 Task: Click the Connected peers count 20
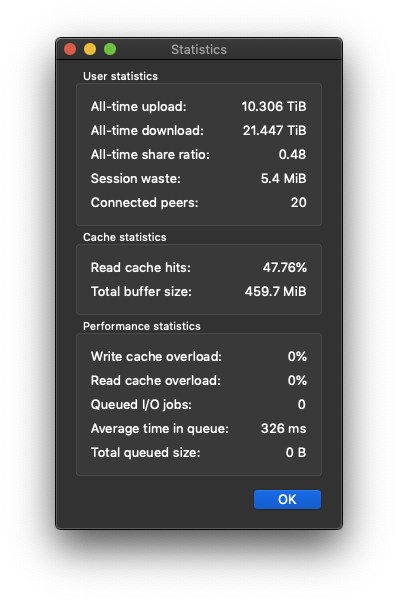tap(298, 203)
